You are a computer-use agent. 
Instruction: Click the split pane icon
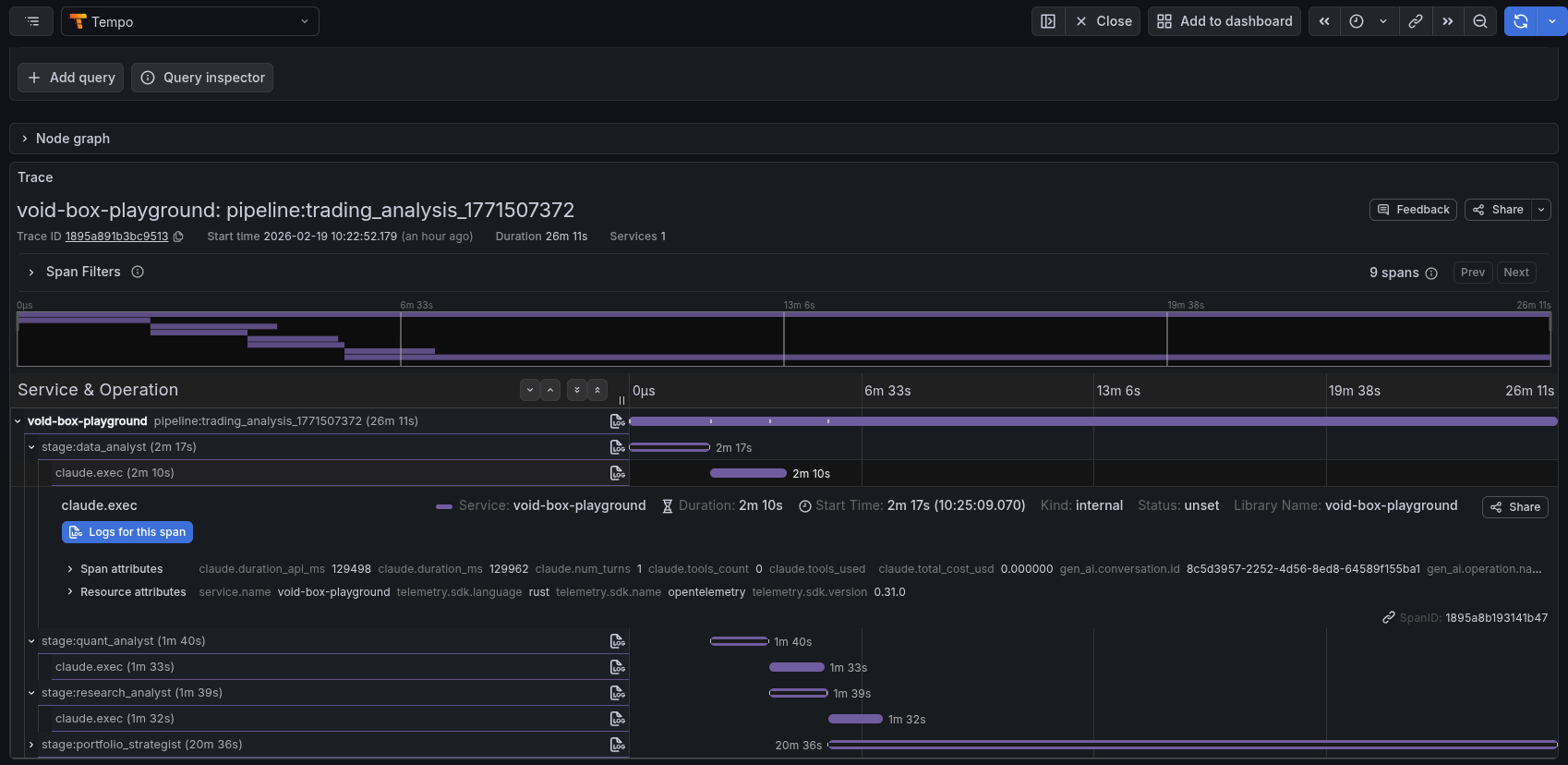pyautogui.click(x=1048, y=21)
